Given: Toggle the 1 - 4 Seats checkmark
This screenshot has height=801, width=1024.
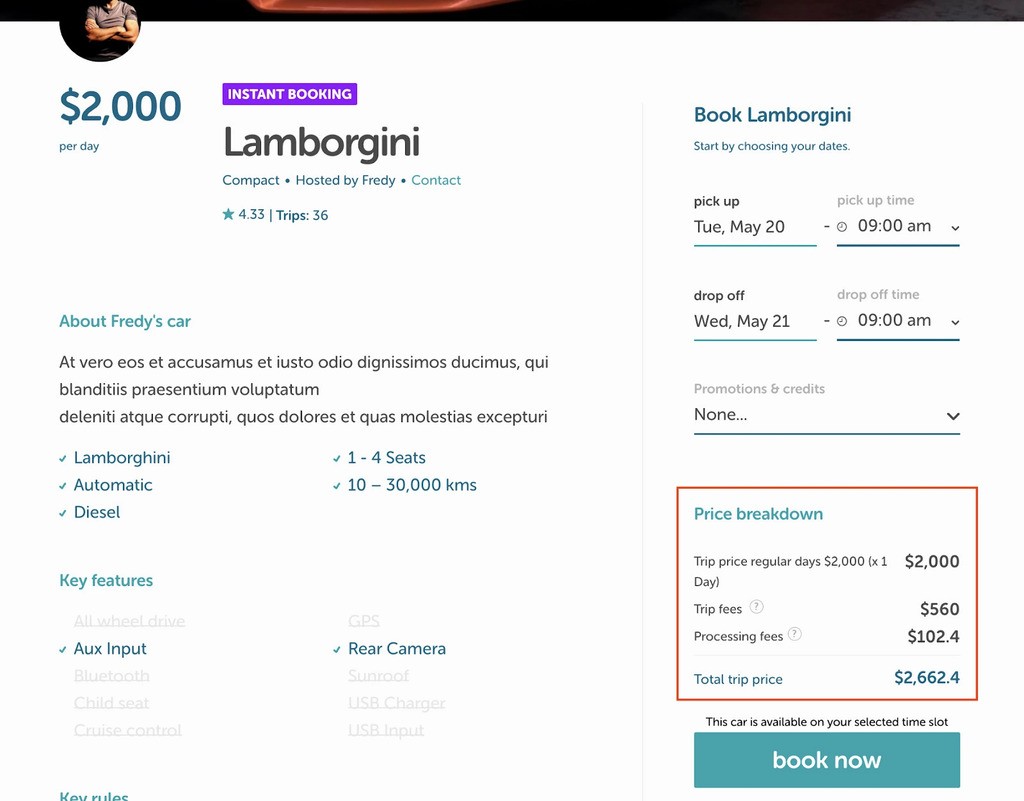Looking at the screenshot, I should [x=336, y=457].
